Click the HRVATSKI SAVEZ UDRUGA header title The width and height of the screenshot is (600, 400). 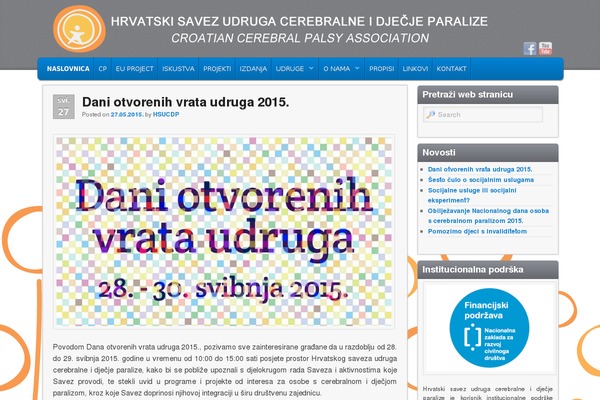point(299,21)
